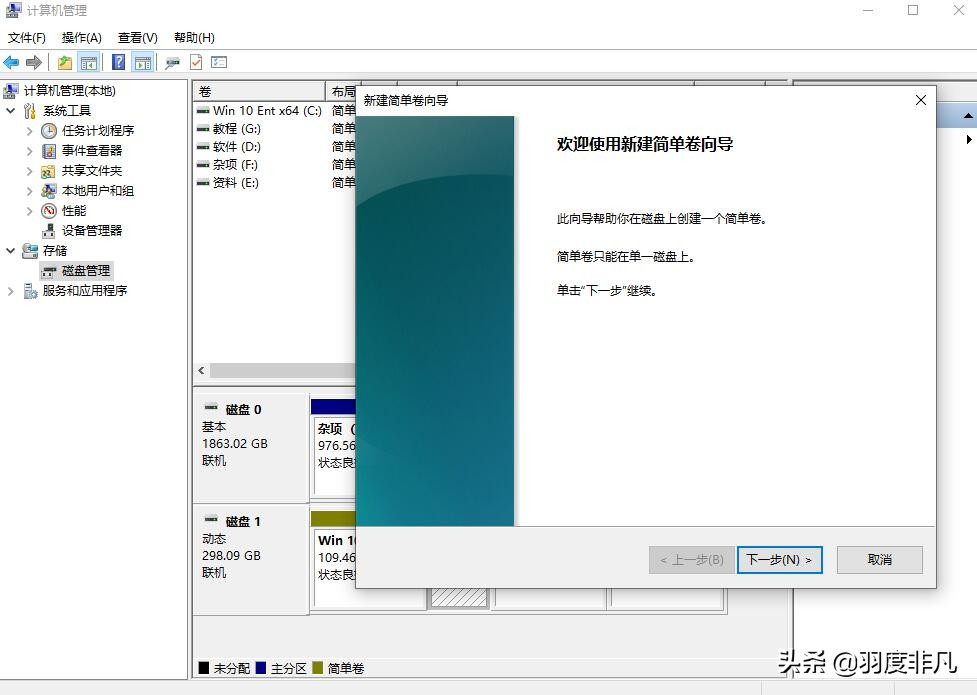Click 取消 to cancel the wizard
Image resolution: width=977 pixels, height=695 pixels.
pyautogui.click(x=878, y=560)
